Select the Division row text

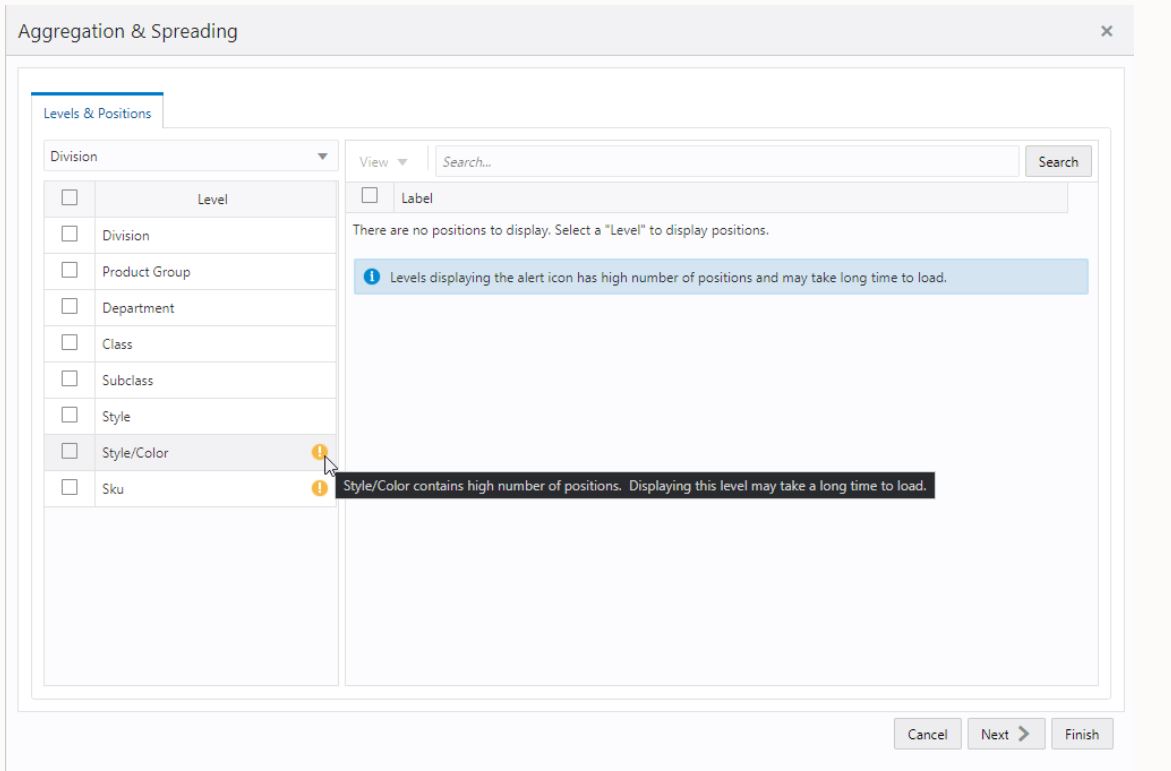click(125, 235)
